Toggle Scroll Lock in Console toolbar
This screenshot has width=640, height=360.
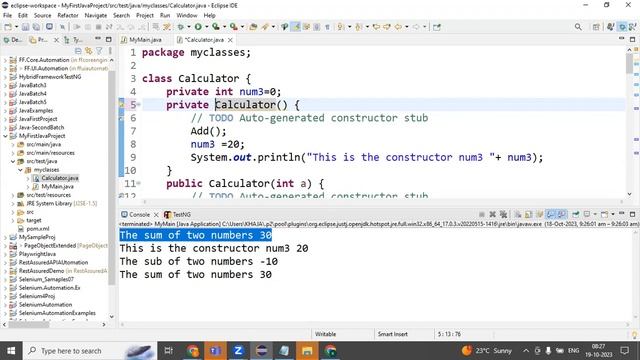(x=529, y=214)
